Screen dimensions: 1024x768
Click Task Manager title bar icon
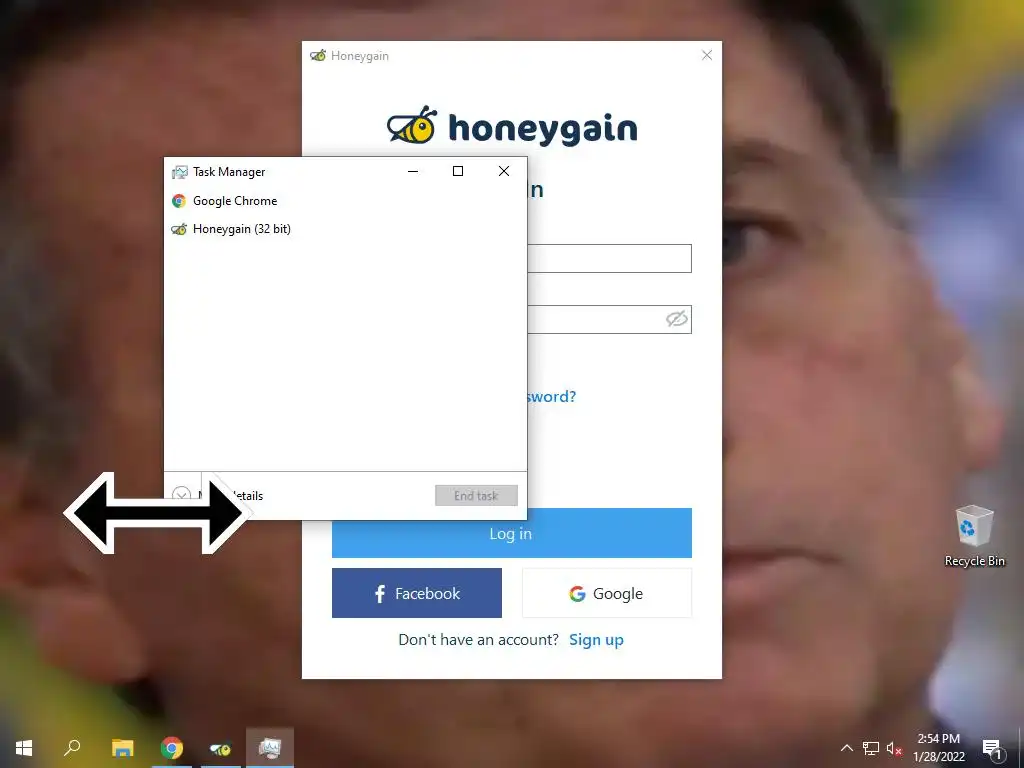click(x=179, y=172)
